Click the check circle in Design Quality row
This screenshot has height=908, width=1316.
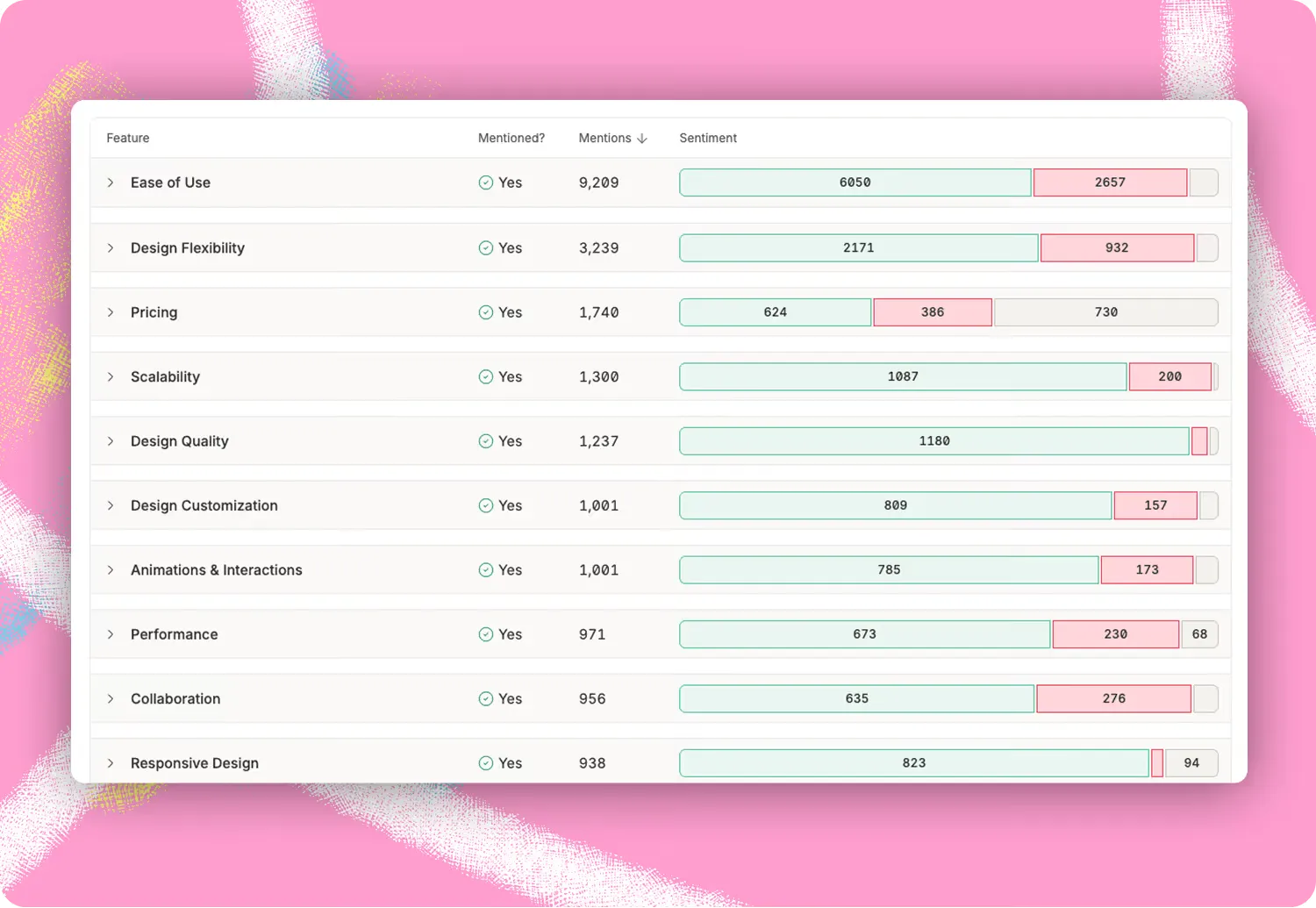pos(486,441)
